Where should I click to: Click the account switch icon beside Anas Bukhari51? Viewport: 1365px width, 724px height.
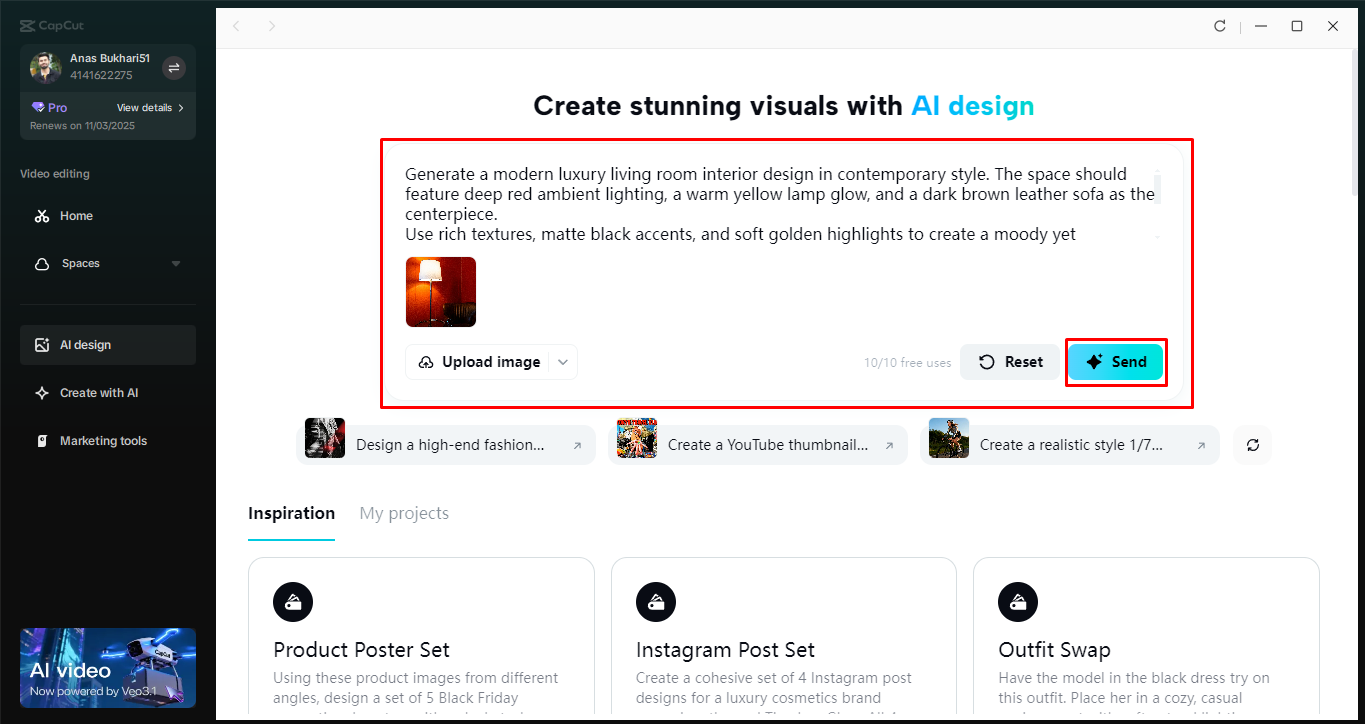(x=172, y=67)
